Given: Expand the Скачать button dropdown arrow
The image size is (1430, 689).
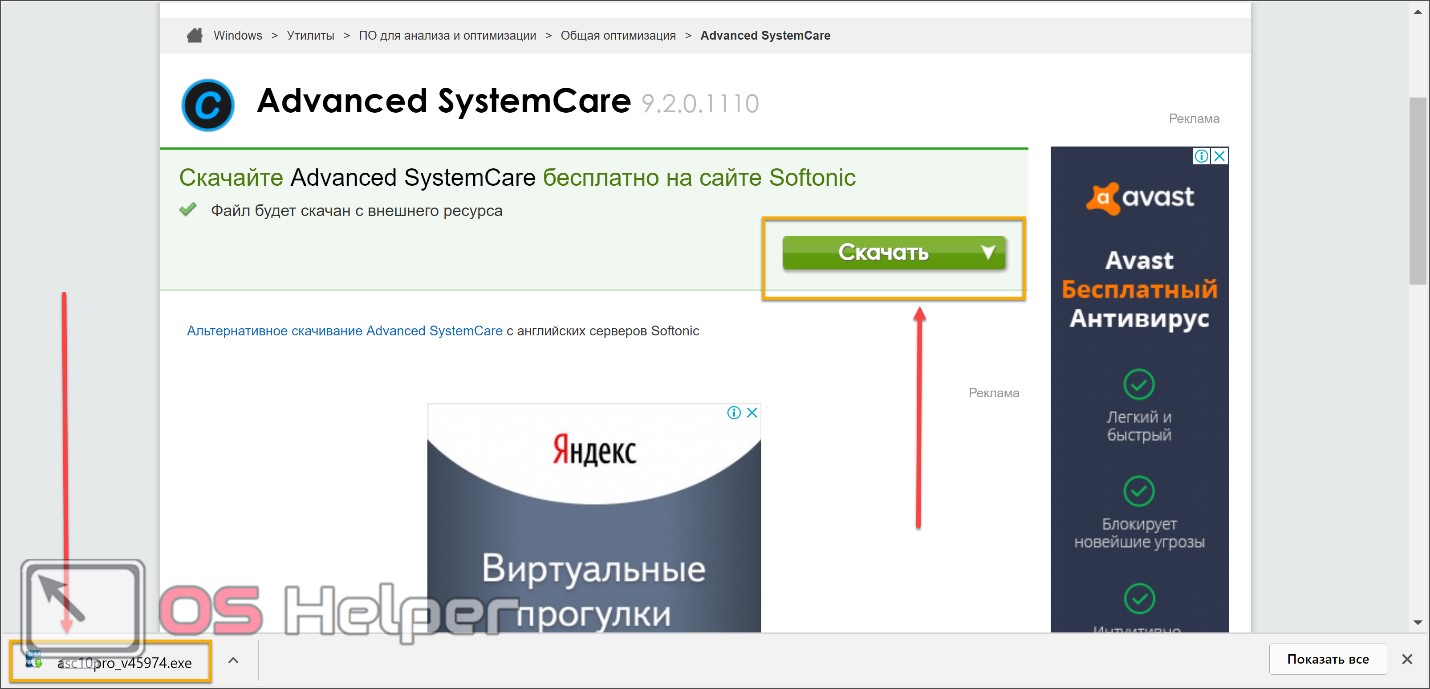Looking at the screenshot, I should 988,253.
